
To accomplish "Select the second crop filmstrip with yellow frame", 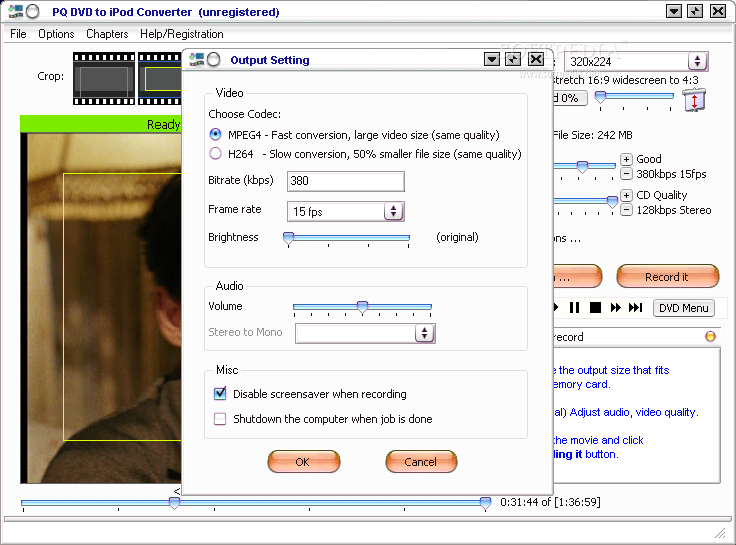I will coord(160,78).
